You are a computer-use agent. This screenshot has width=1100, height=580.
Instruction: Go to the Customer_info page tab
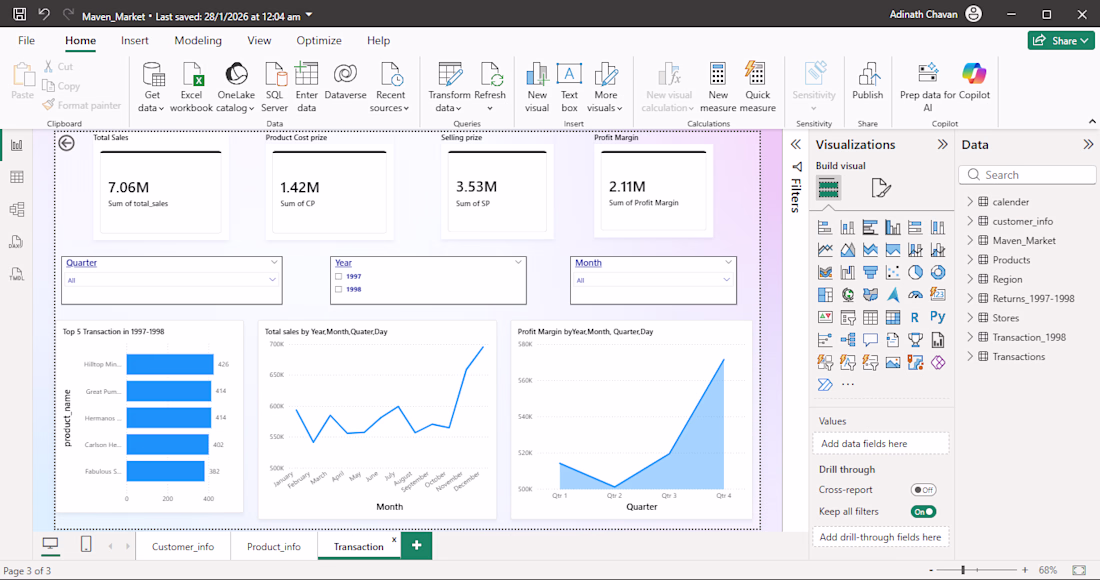183,546
